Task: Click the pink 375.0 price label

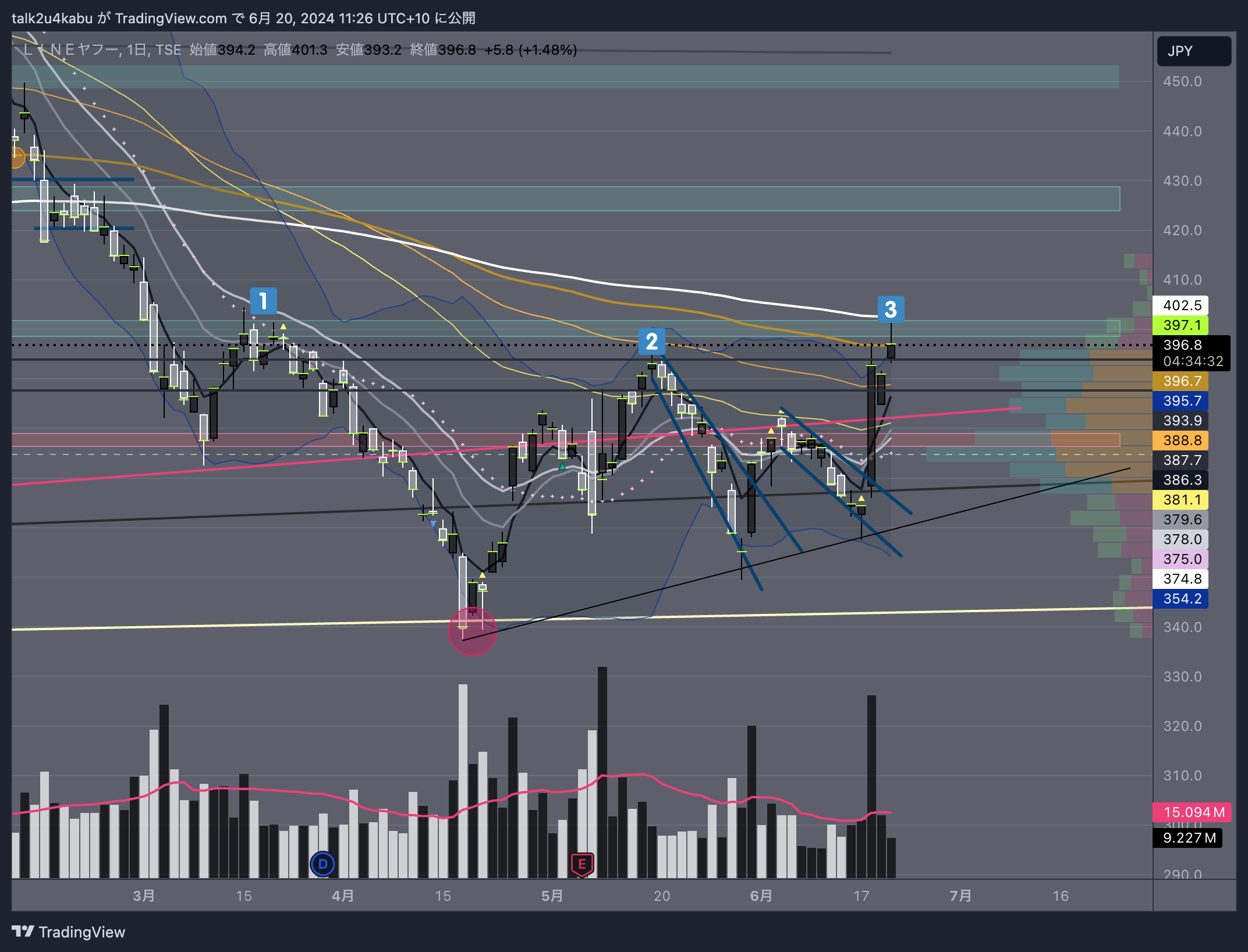Action: [x=1180, y=559]
